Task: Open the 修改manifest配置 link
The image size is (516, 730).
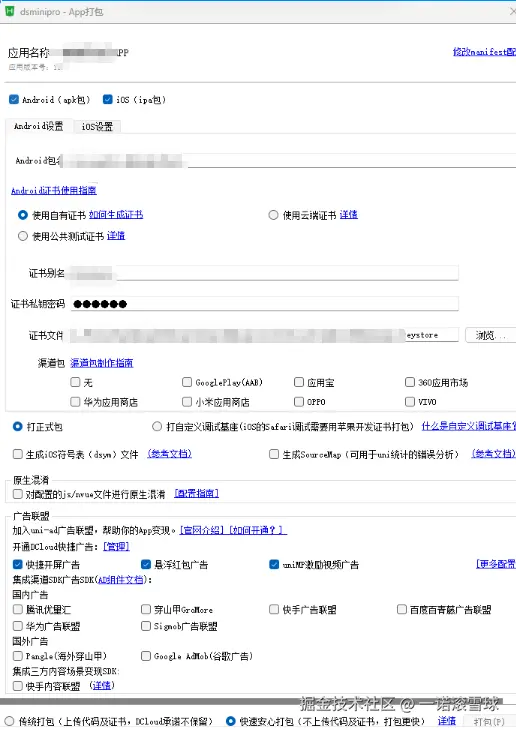Action: click(x=484, y=52)
